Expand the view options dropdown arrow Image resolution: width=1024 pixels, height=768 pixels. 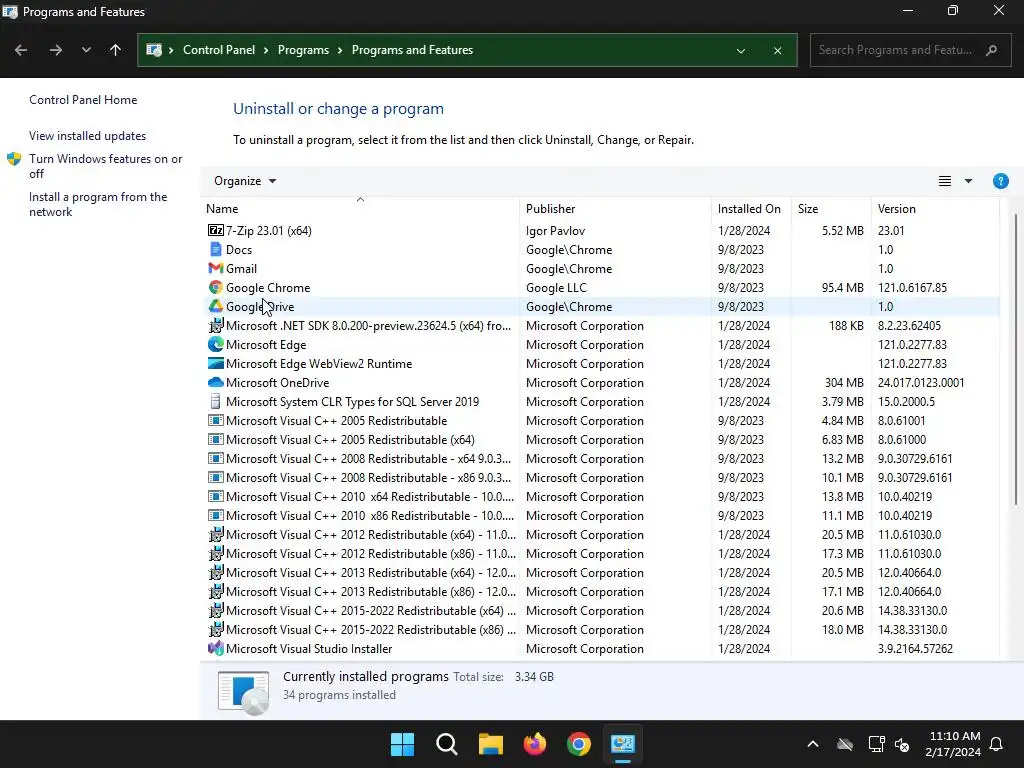[968, 181]
